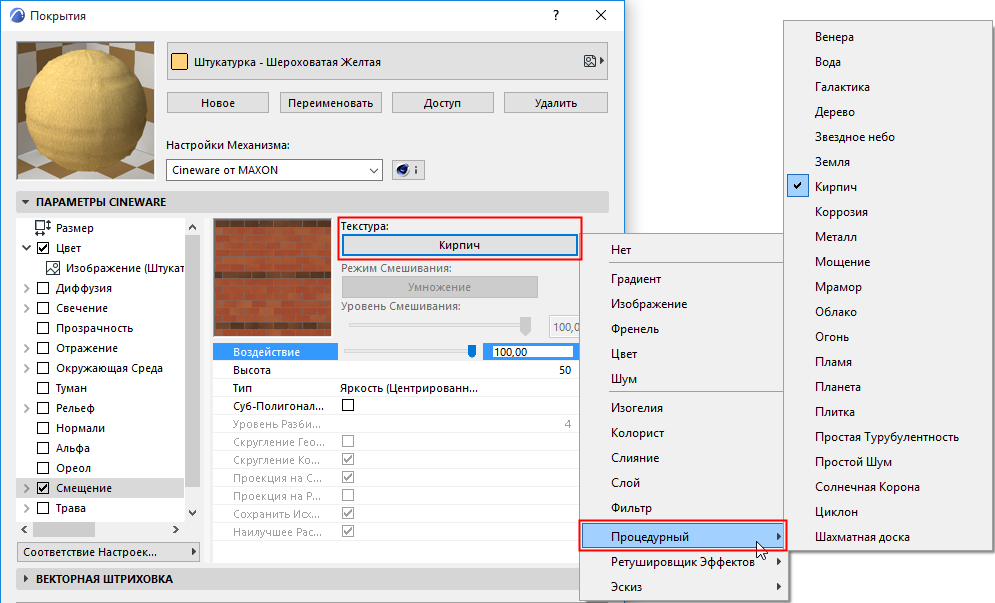Expand the Смещение tree node
Viewport: 995px width, 603px height.
27,488
